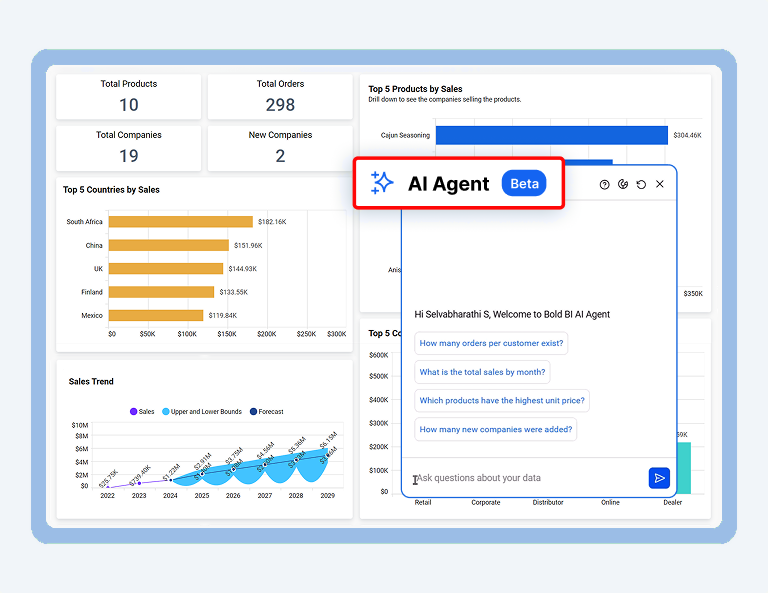Click the 'Cajun Seasoning' label
This screenshot has width=768, height=593.
tap(405, 135)
